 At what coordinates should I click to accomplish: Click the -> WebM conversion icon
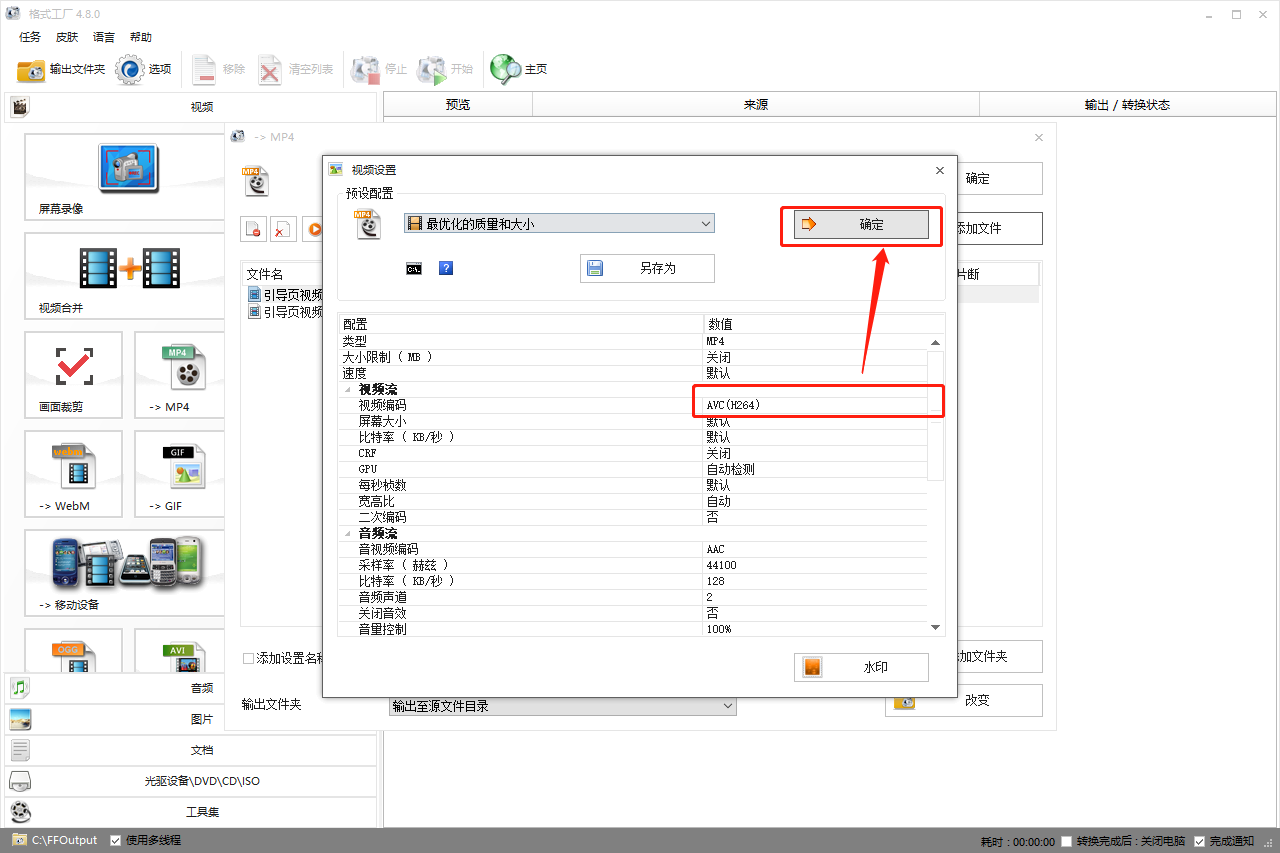point(74,466)
